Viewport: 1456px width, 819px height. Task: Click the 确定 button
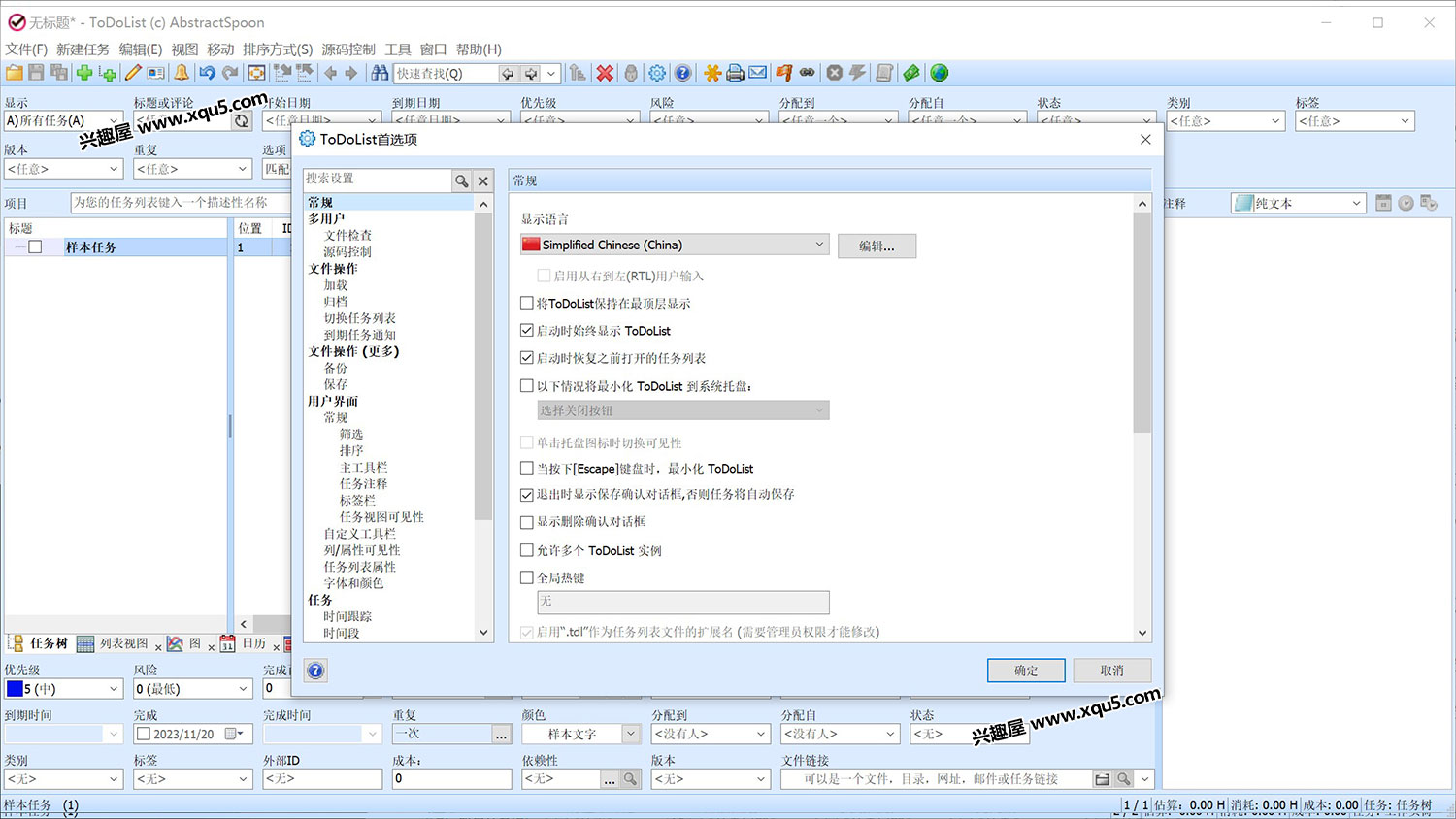point(1026,671)
